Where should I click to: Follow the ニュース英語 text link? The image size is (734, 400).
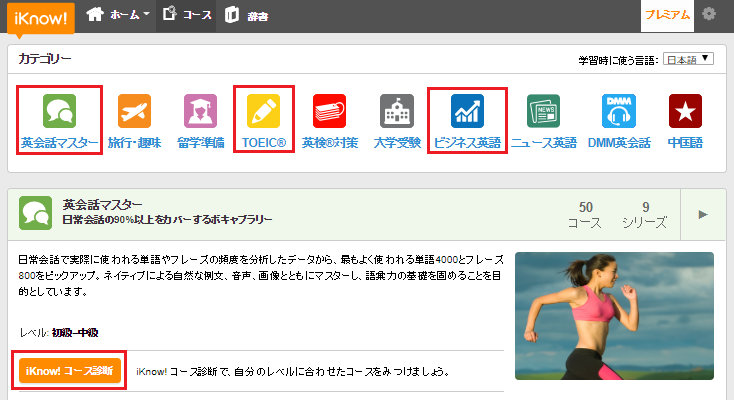543,142
